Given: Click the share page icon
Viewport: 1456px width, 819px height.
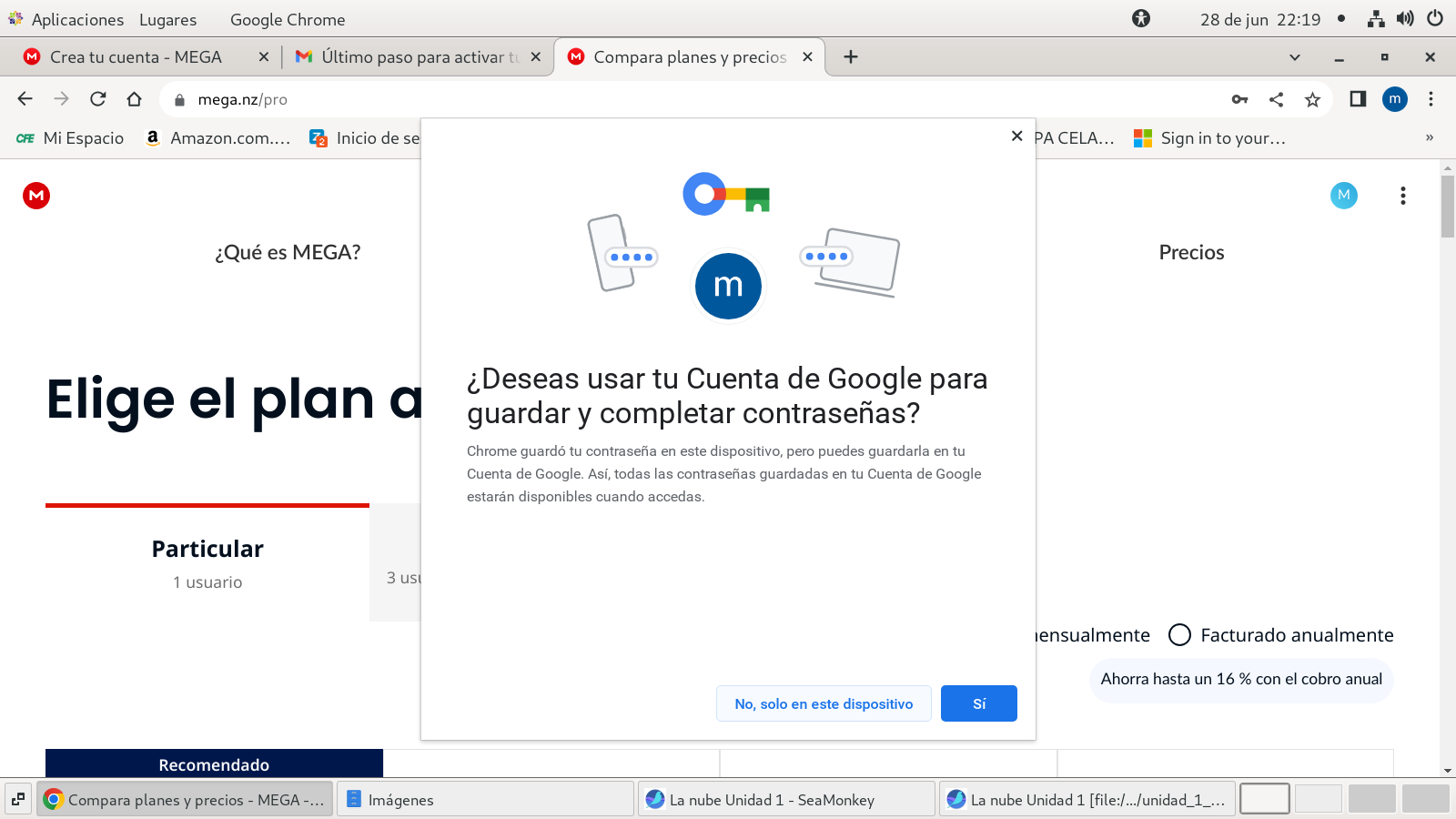Looking at the screenshot, I should tap(1276, 99).
